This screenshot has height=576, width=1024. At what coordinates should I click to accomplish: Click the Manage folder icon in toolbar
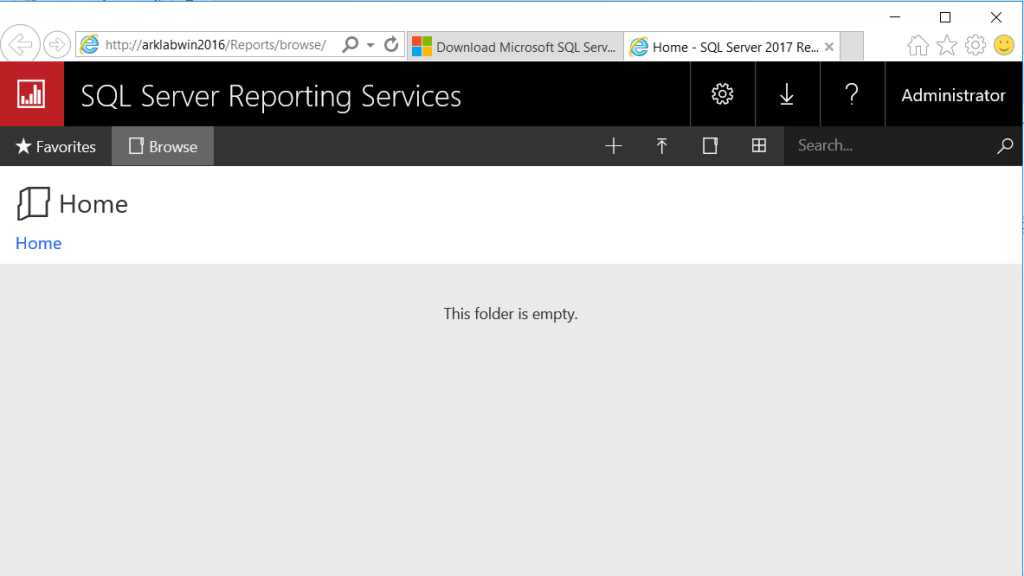(710, 146)
